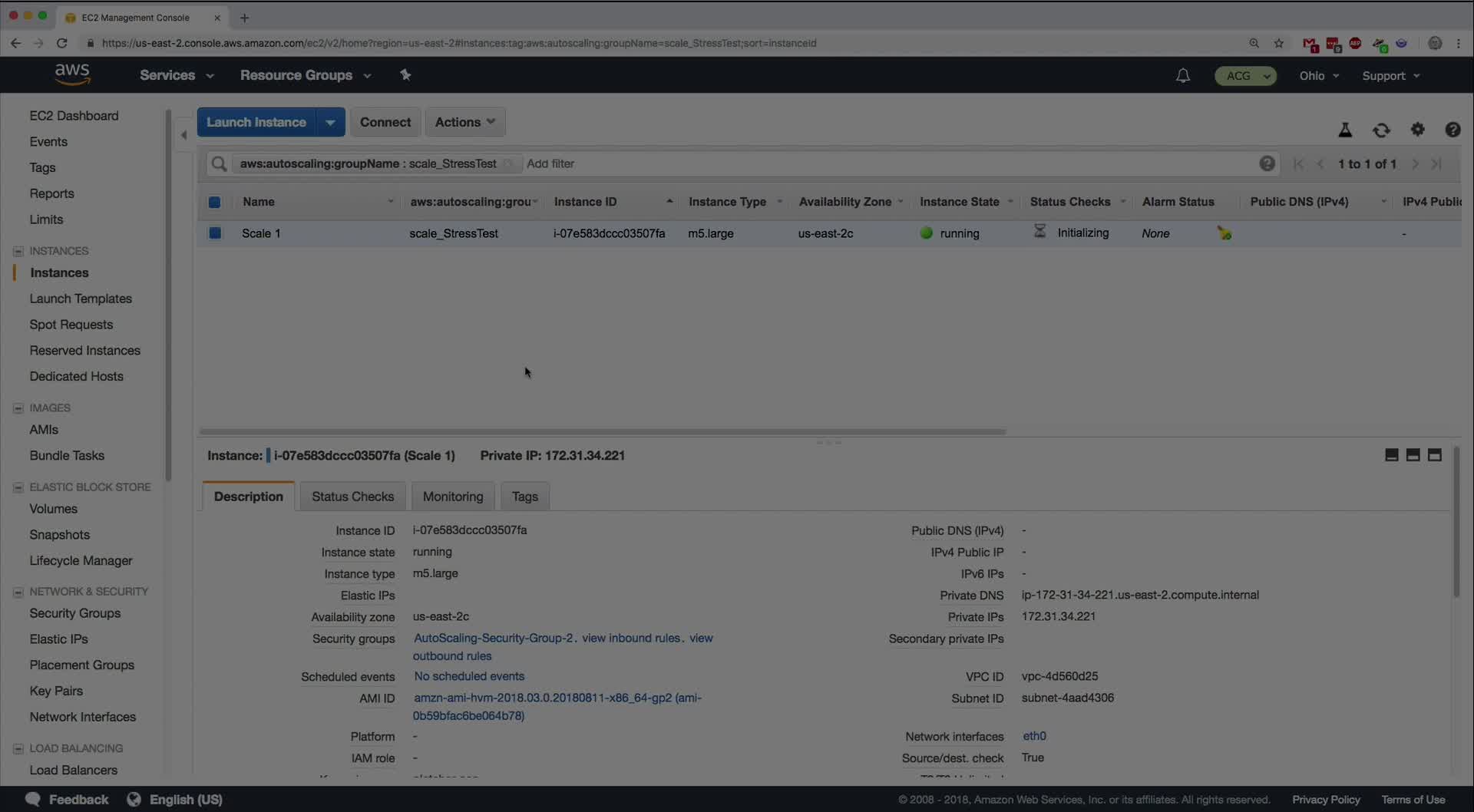Collapse the NETWORK & SECURITY section

tap(18, 592)
